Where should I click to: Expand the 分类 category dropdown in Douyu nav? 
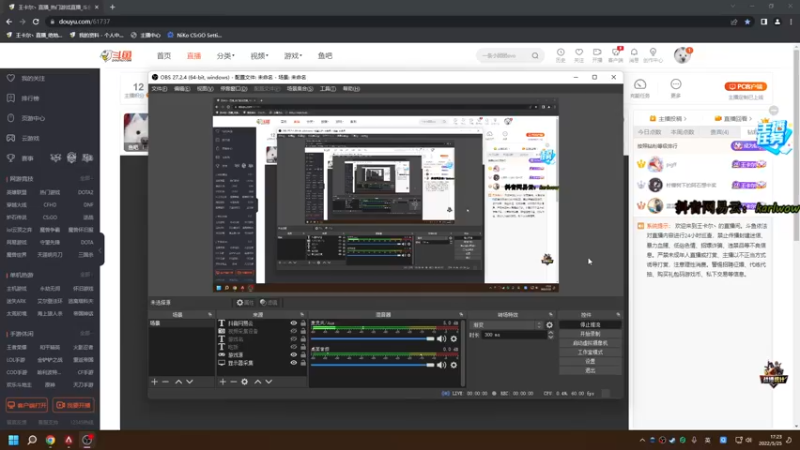tap(225, 56)
